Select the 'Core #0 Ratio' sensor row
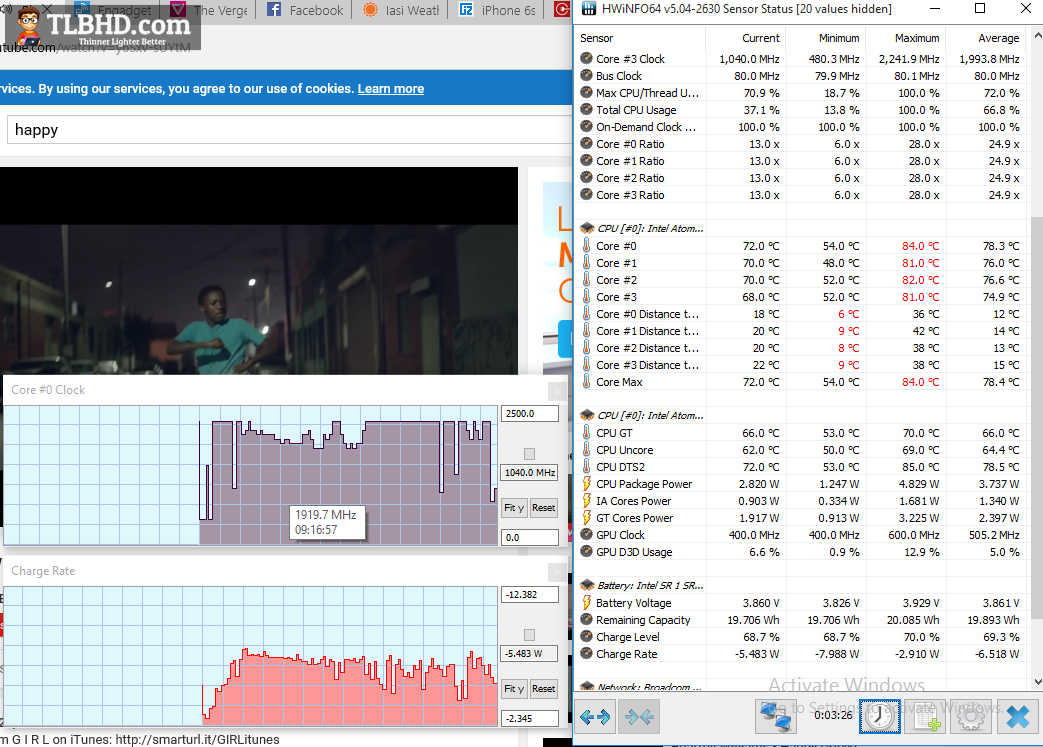Screen dimensions: 1043x747 click(x=801, y=144)
